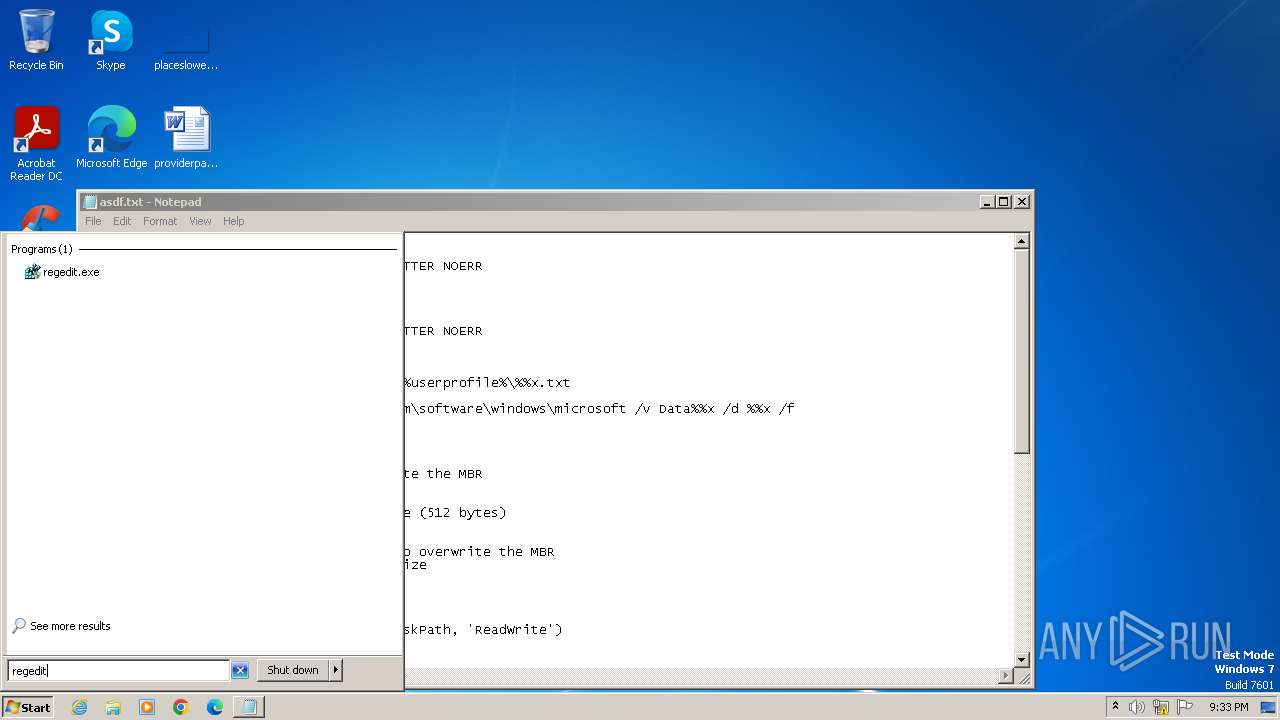Open media player taskbar icon
This screenshot has width=1280, height=720.
[147, 707]
